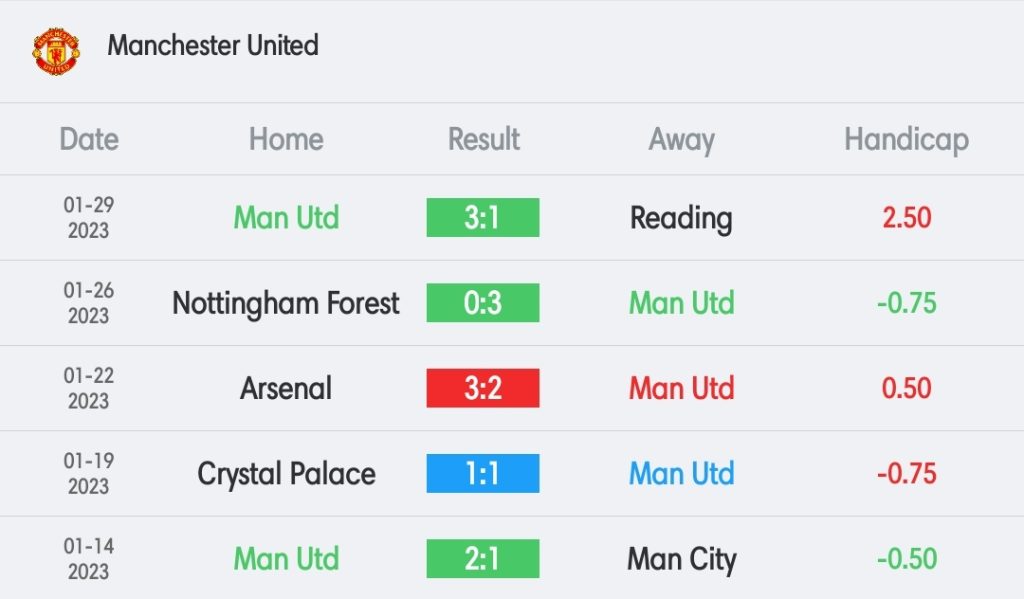The height and width of the screenshot is (599, 1024).
Task: Select the Away column header
Action: (x=681, y=140)
